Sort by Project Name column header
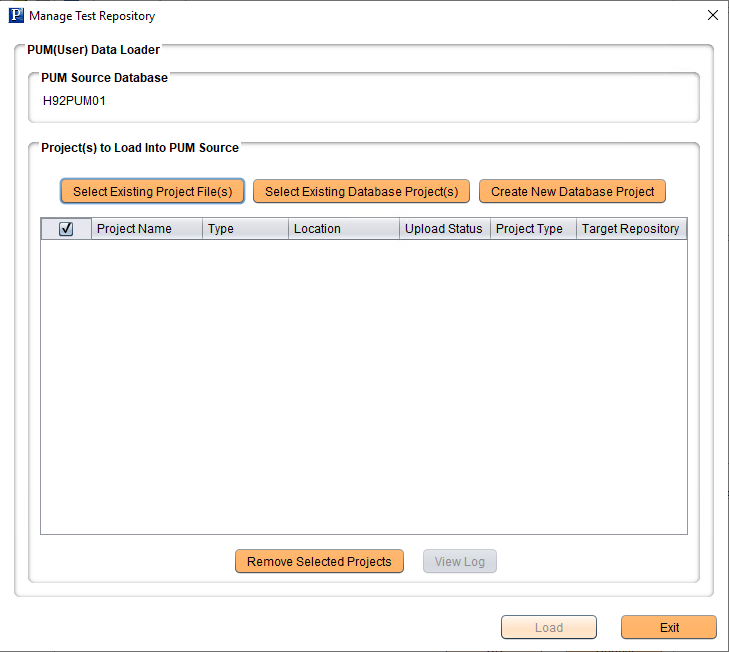The image size is (729, 652). click(147, 229)
